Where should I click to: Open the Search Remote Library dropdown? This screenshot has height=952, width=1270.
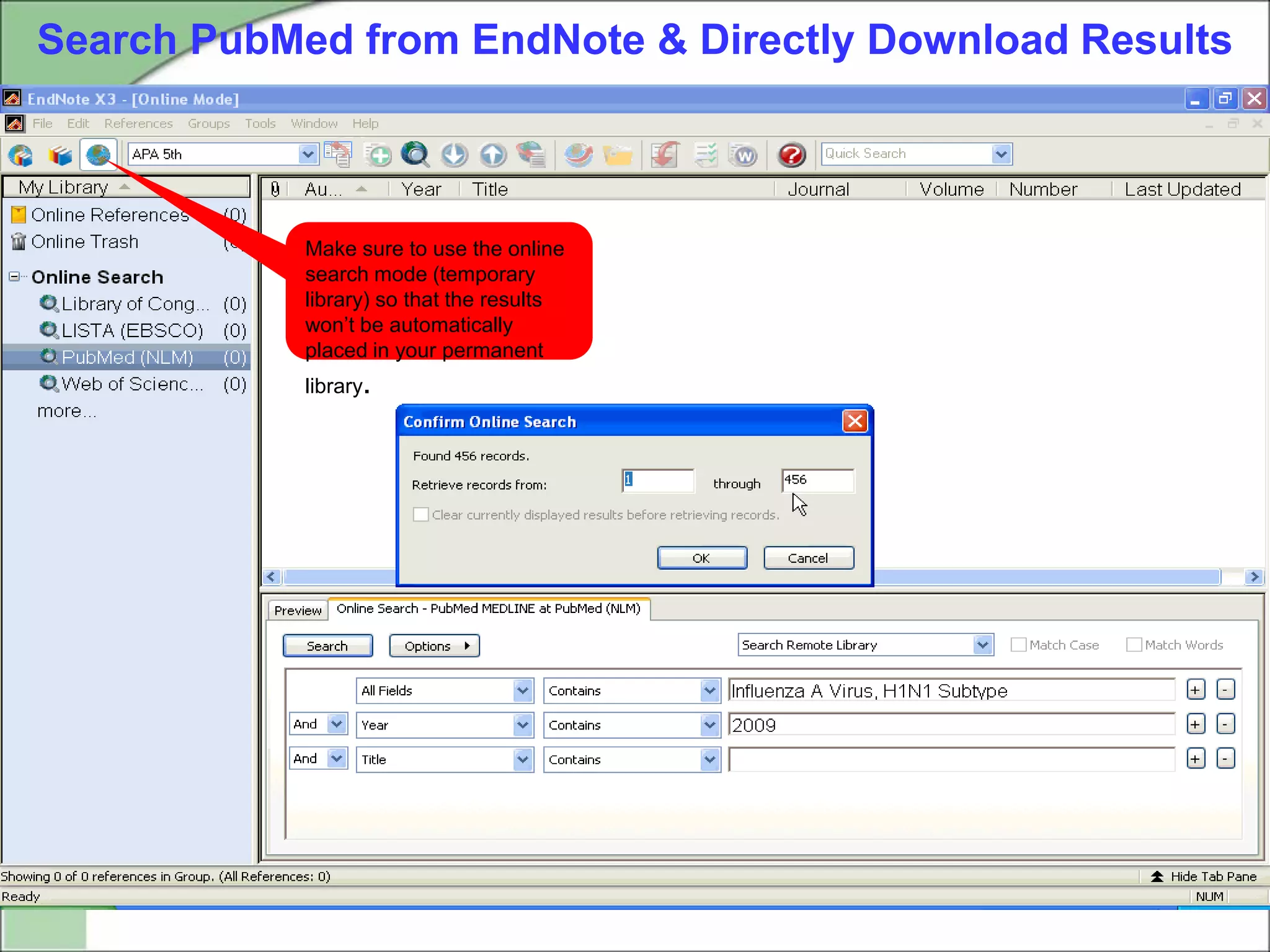[x=982, y=645]
